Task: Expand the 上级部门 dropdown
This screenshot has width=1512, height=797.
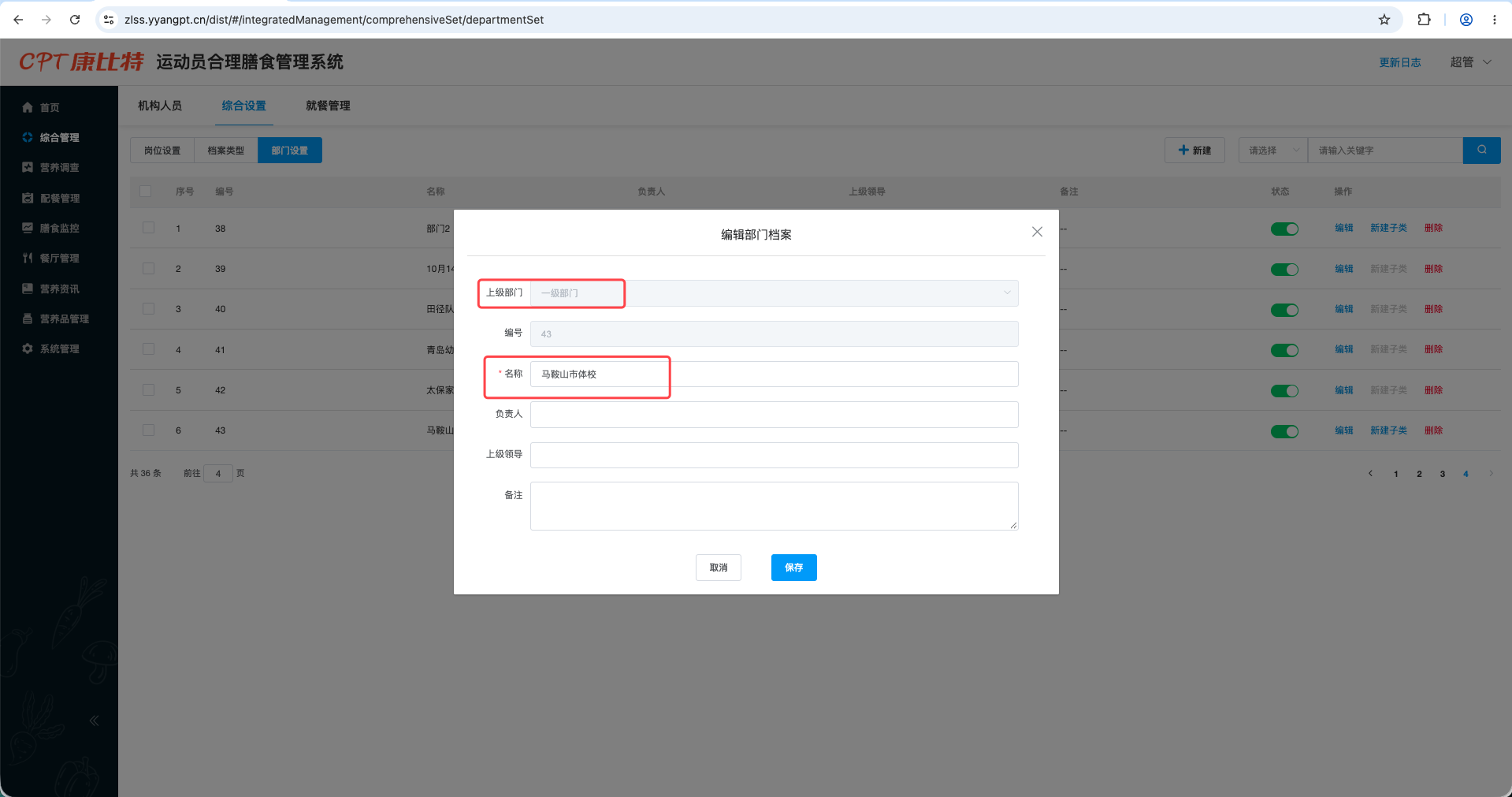Action: 774,293
